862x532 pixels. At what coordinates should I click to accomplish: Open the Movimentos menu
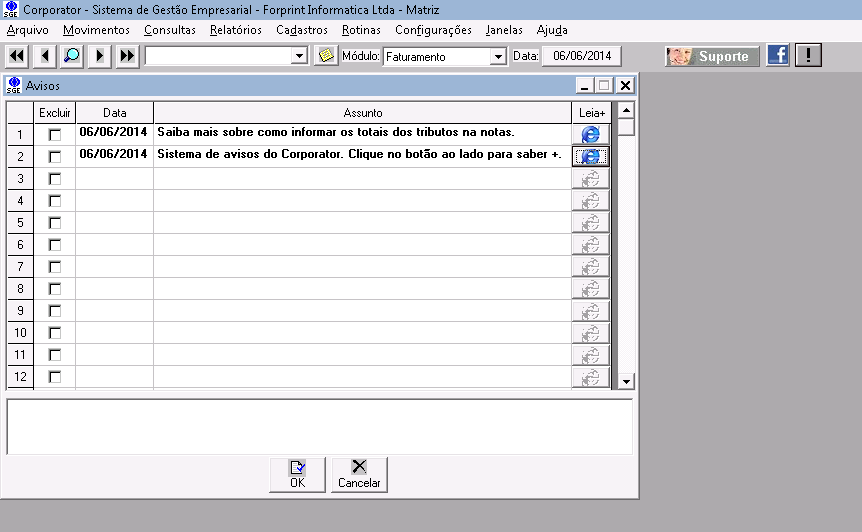click(96, 30)
